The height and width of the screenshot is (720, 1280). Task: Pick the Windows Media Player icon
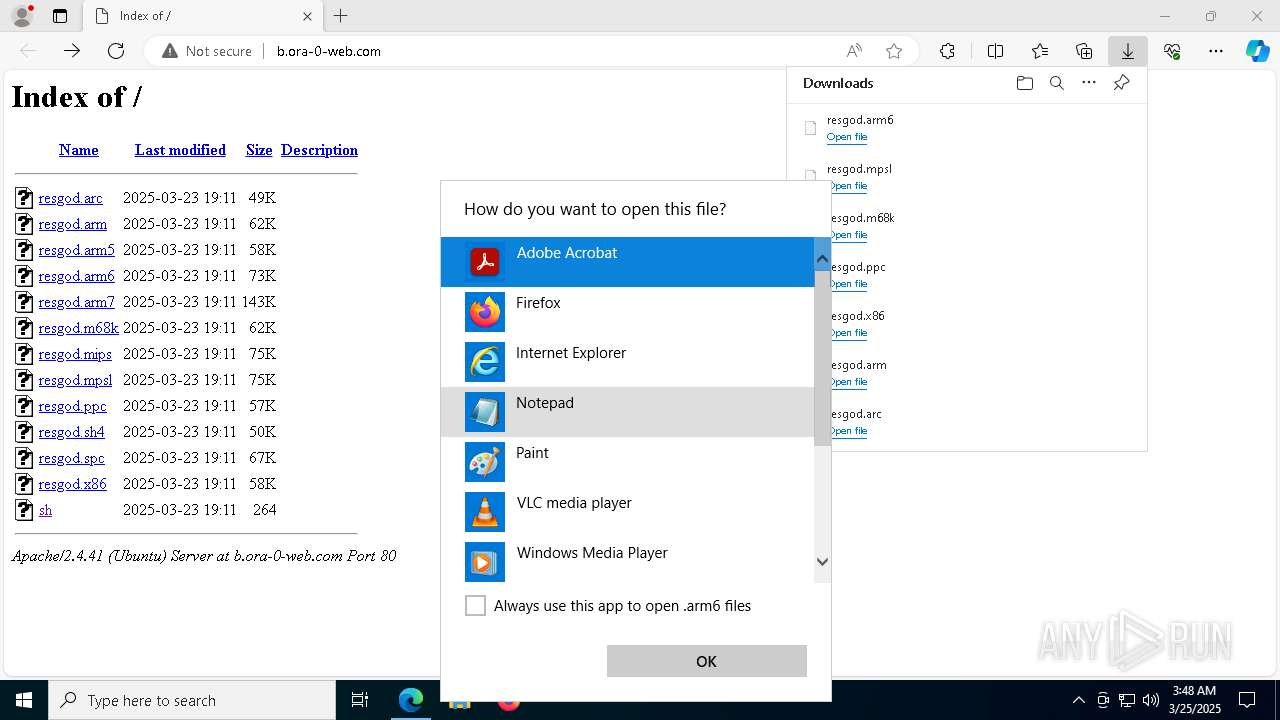(x=485, y=562)
